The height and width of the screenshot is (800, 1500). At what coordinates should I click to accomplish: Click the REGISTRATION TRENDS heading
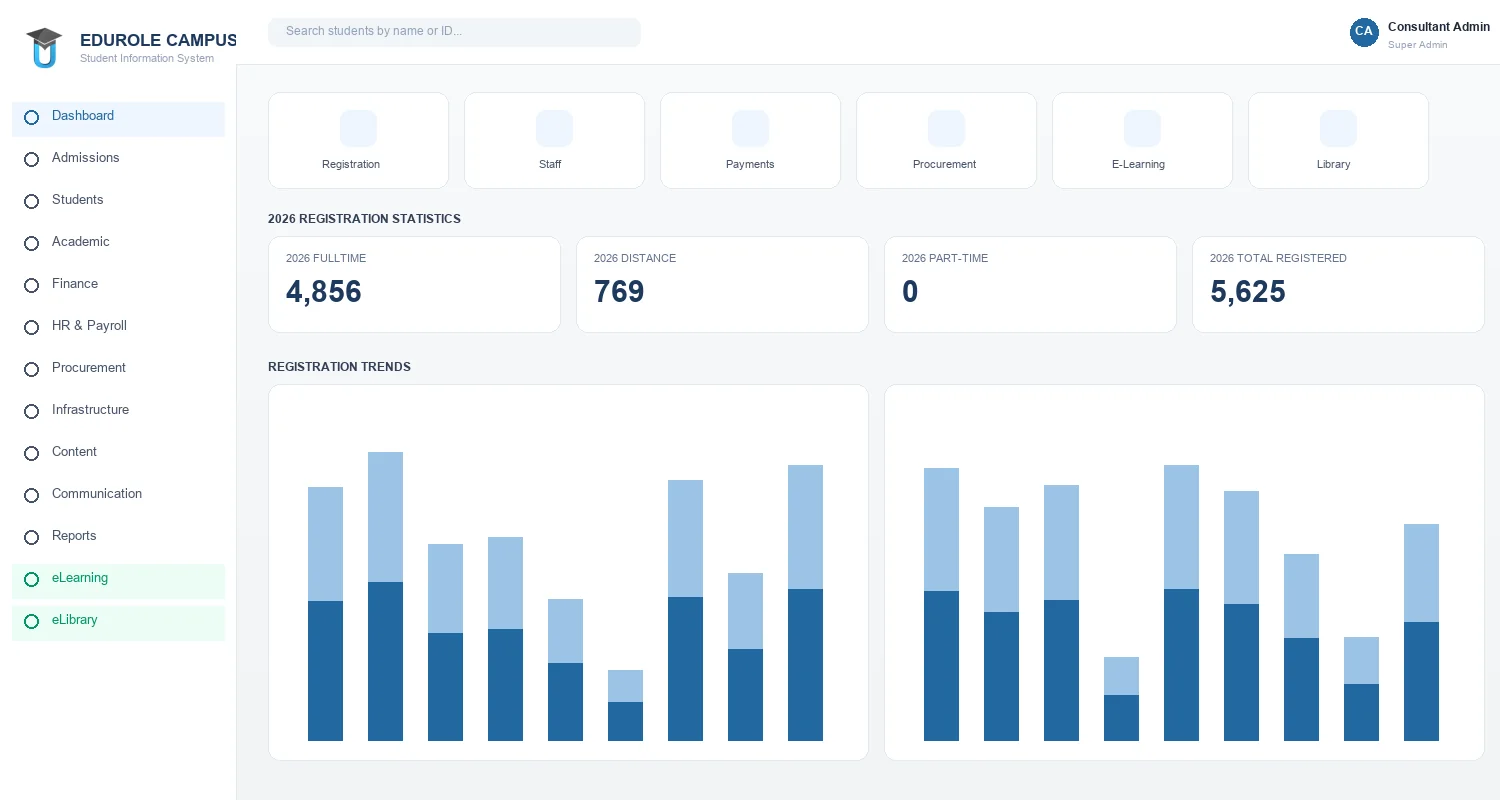339,367
